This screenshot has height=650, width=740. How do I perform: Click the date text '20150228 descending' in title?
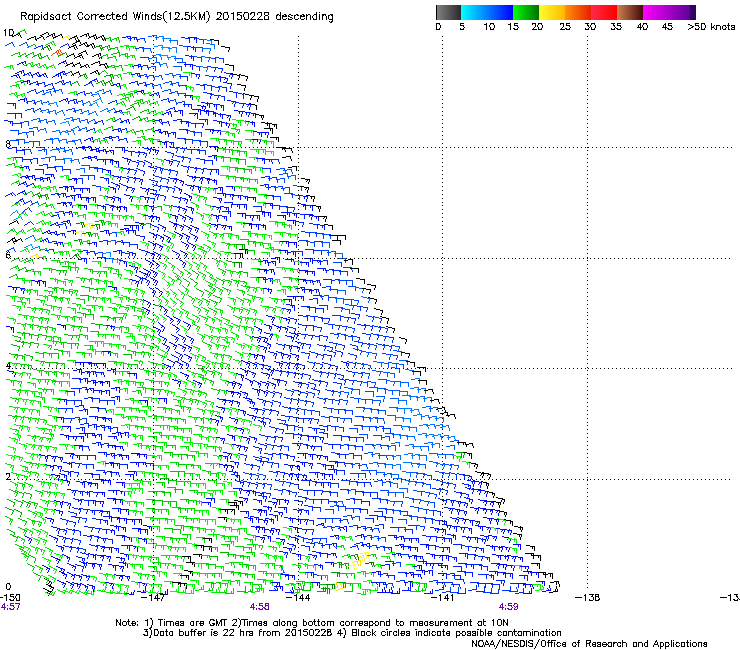tap(275, 17)
